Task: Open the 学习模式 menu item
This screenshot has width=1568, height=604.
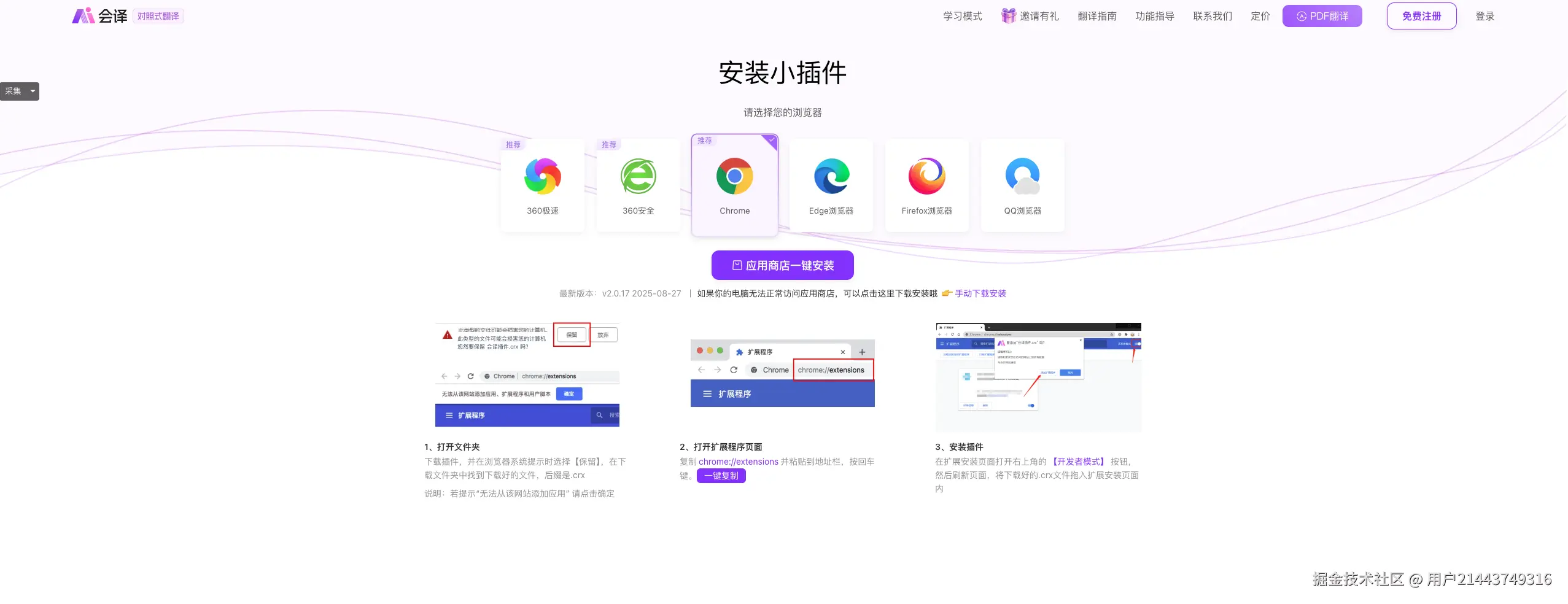Action: coord(963,16)
